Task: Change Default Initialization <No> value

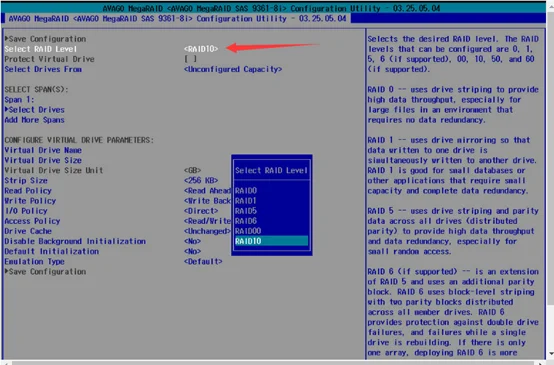Action: point(193,252)
